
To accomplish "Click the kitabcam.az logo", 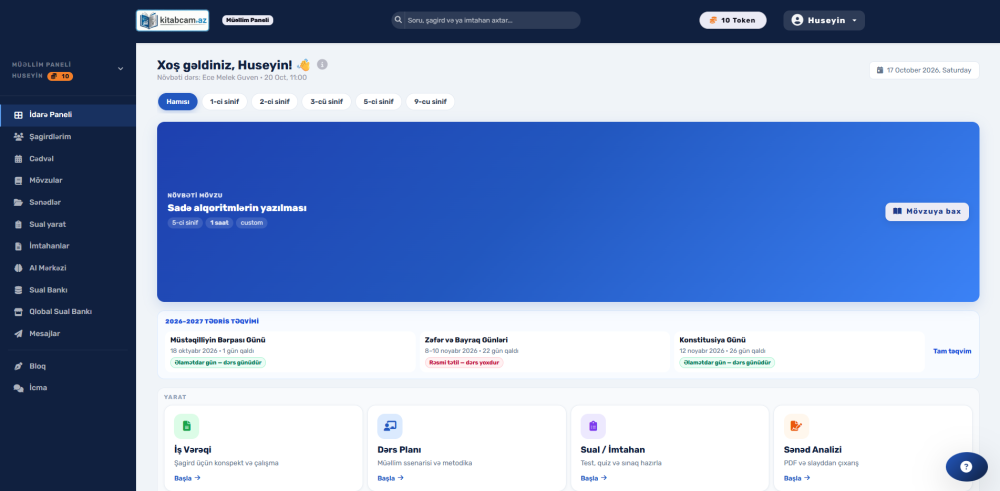I will coord(172,20).
